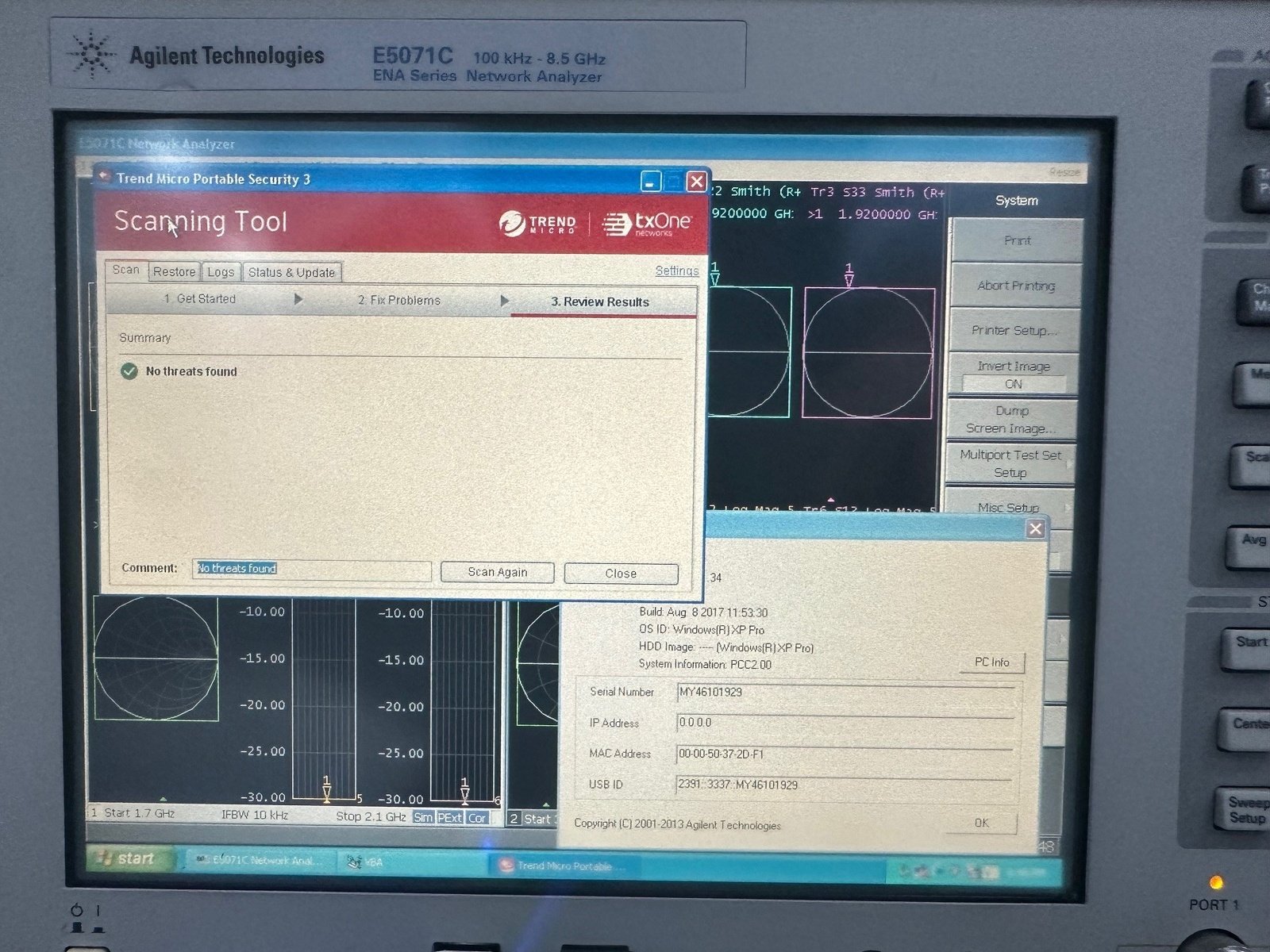
Task: Open Printer Setup softkey
Action: tap(1014, 330)
